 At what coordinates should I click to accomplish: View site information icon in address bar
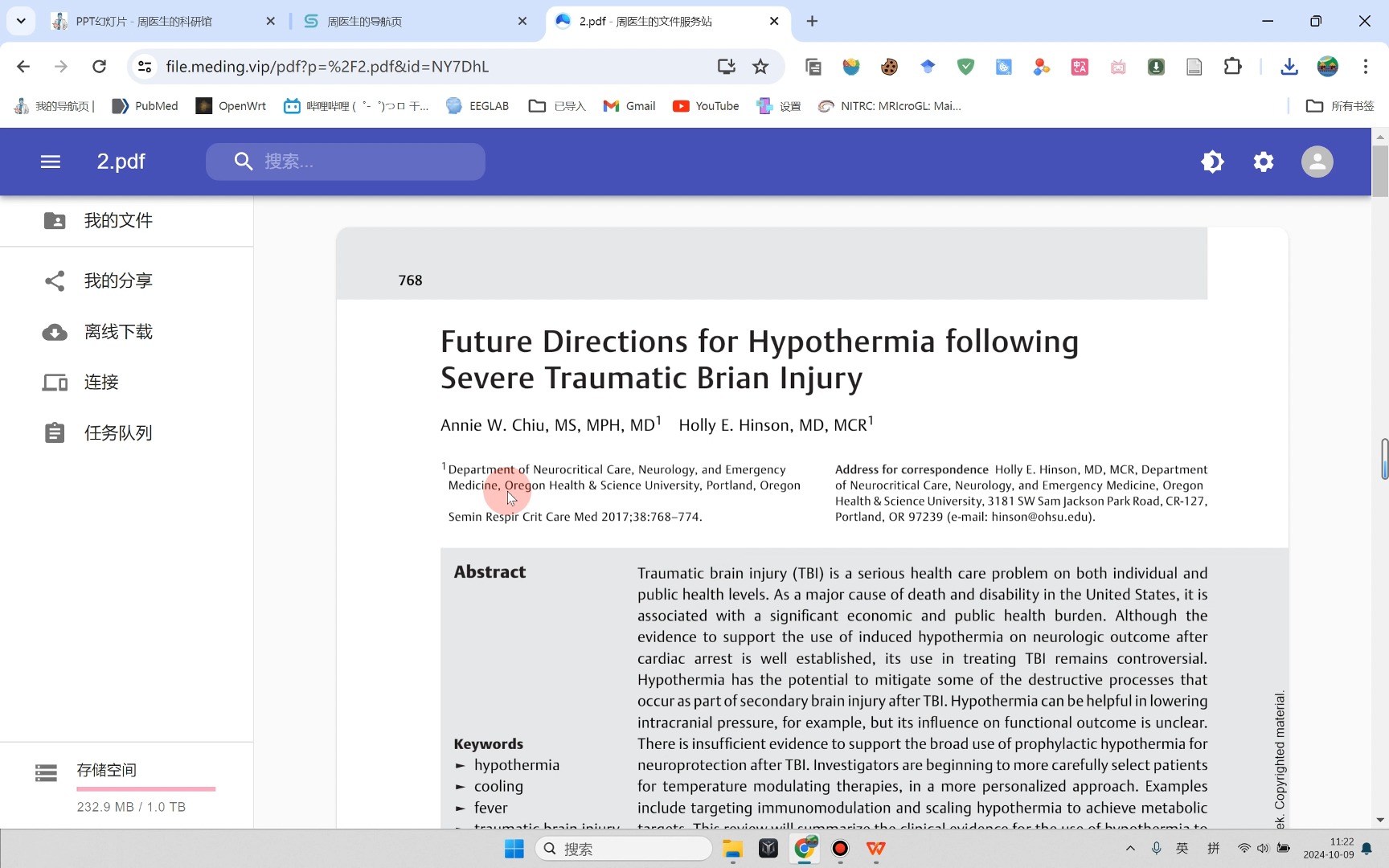(x=145, y=67)
